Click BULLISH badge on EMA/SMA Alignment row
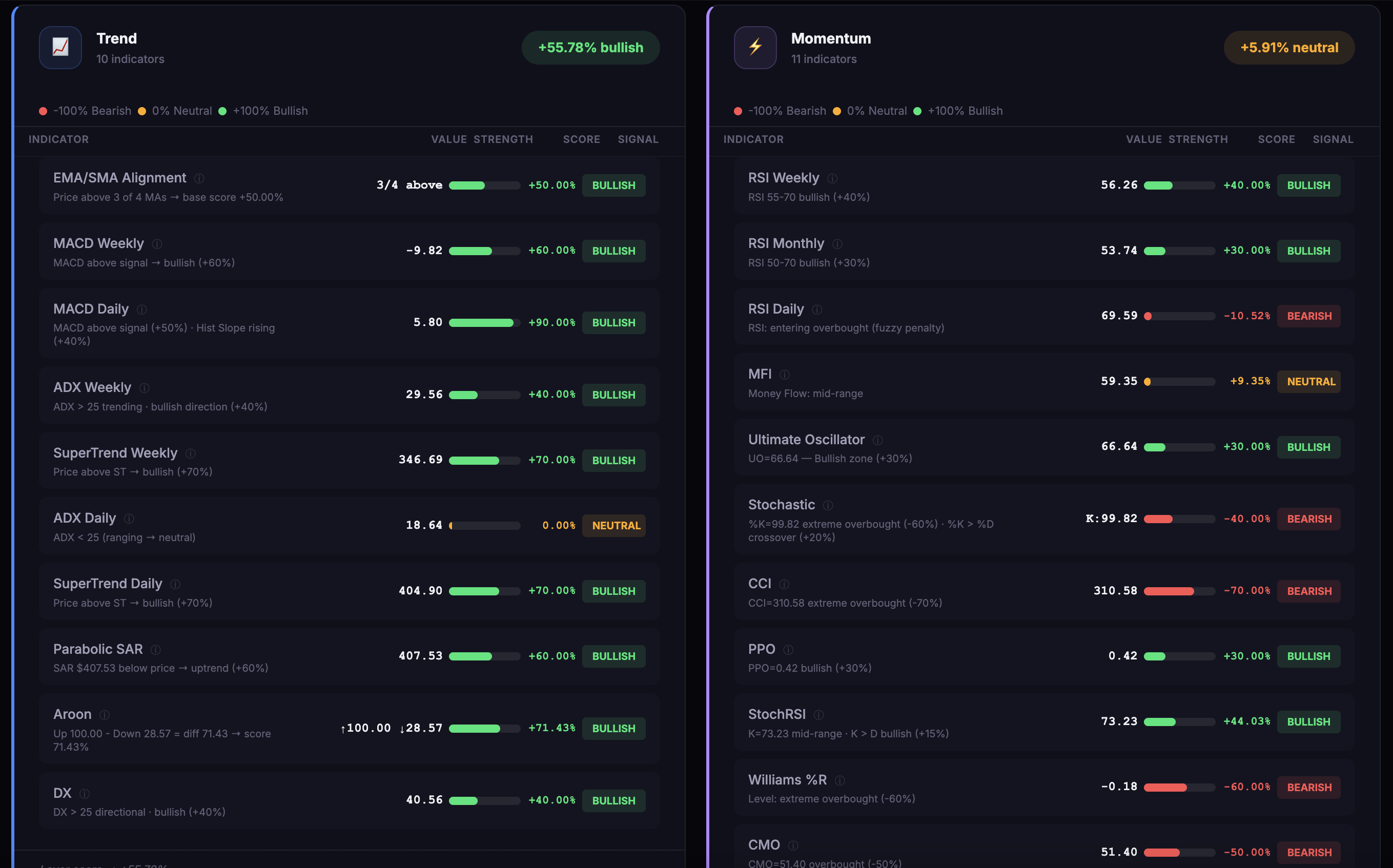Screen dimensions: 1393x868 [614, 185]
